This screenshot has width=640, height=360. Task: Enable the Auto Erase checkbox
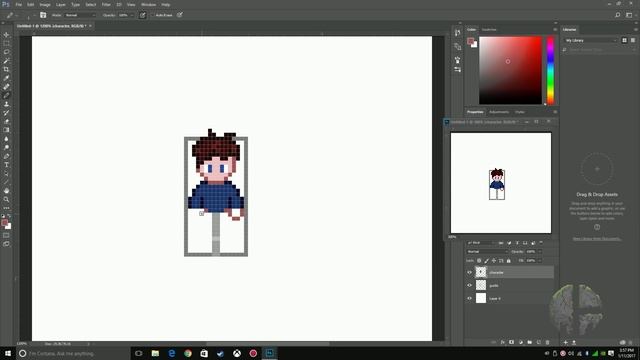tap(152, 15)
